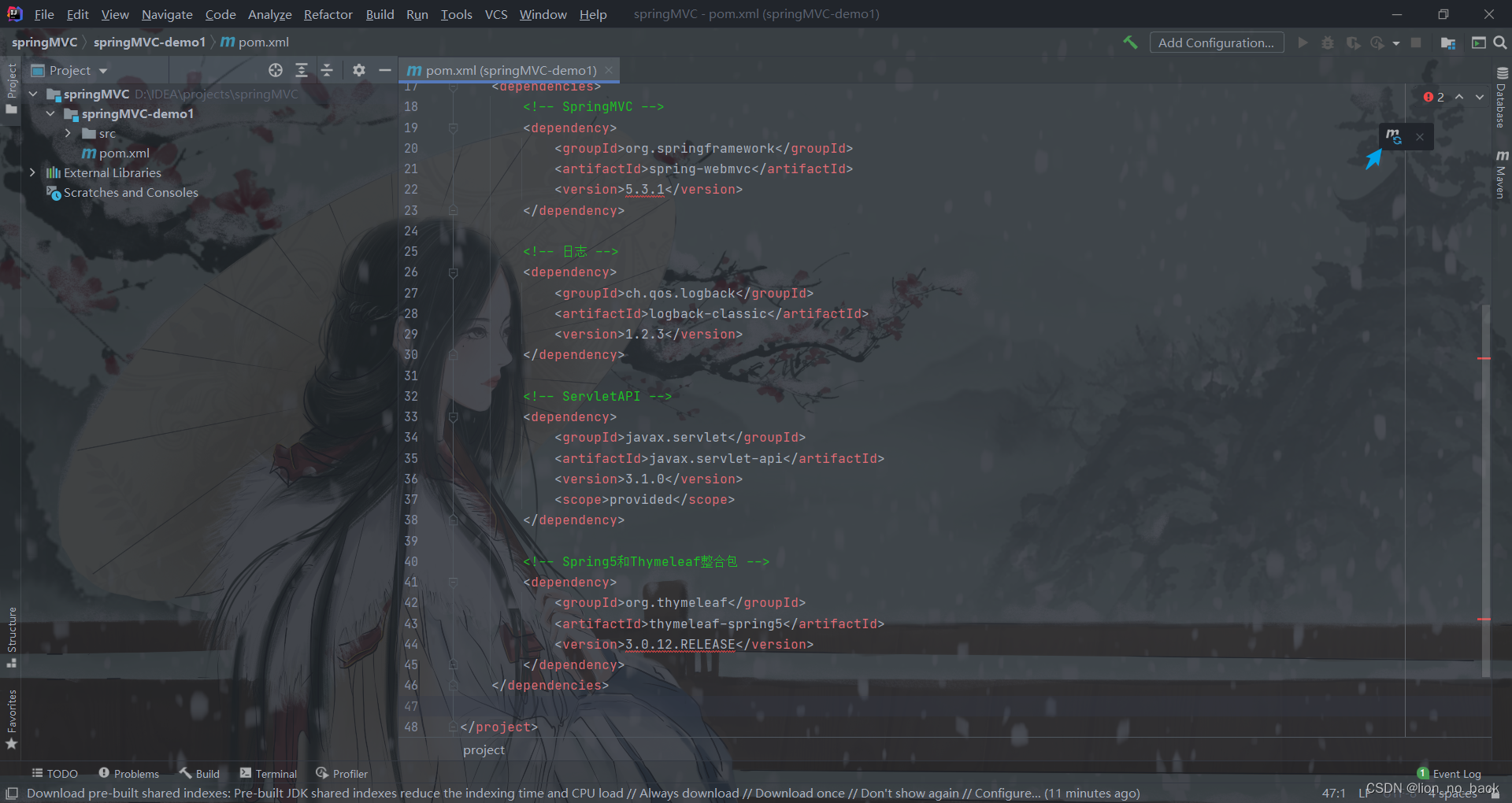Open the Problems tool window
Image resolution: width=1512 pixels, height=803 pixels.
[128, 774]
